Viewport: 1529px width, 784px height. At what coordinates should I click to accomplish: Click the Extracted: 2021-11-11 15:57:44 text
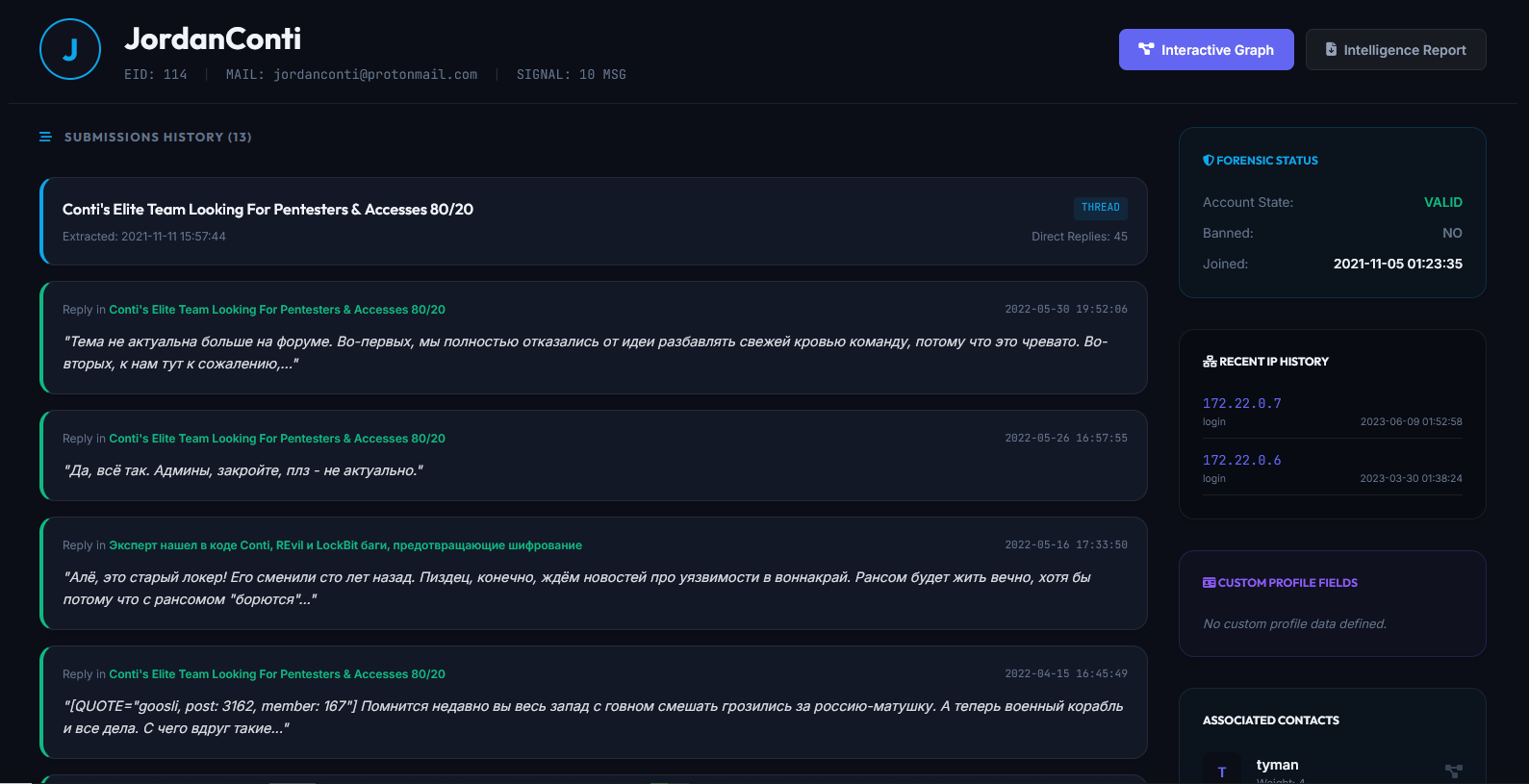click(144, 237)
